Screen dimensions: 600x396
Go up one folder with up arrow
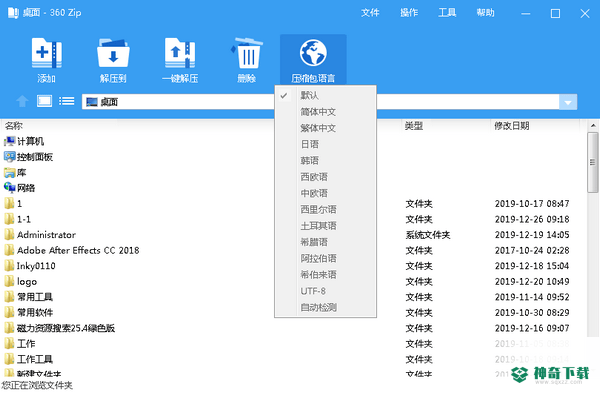coord(22,101)
